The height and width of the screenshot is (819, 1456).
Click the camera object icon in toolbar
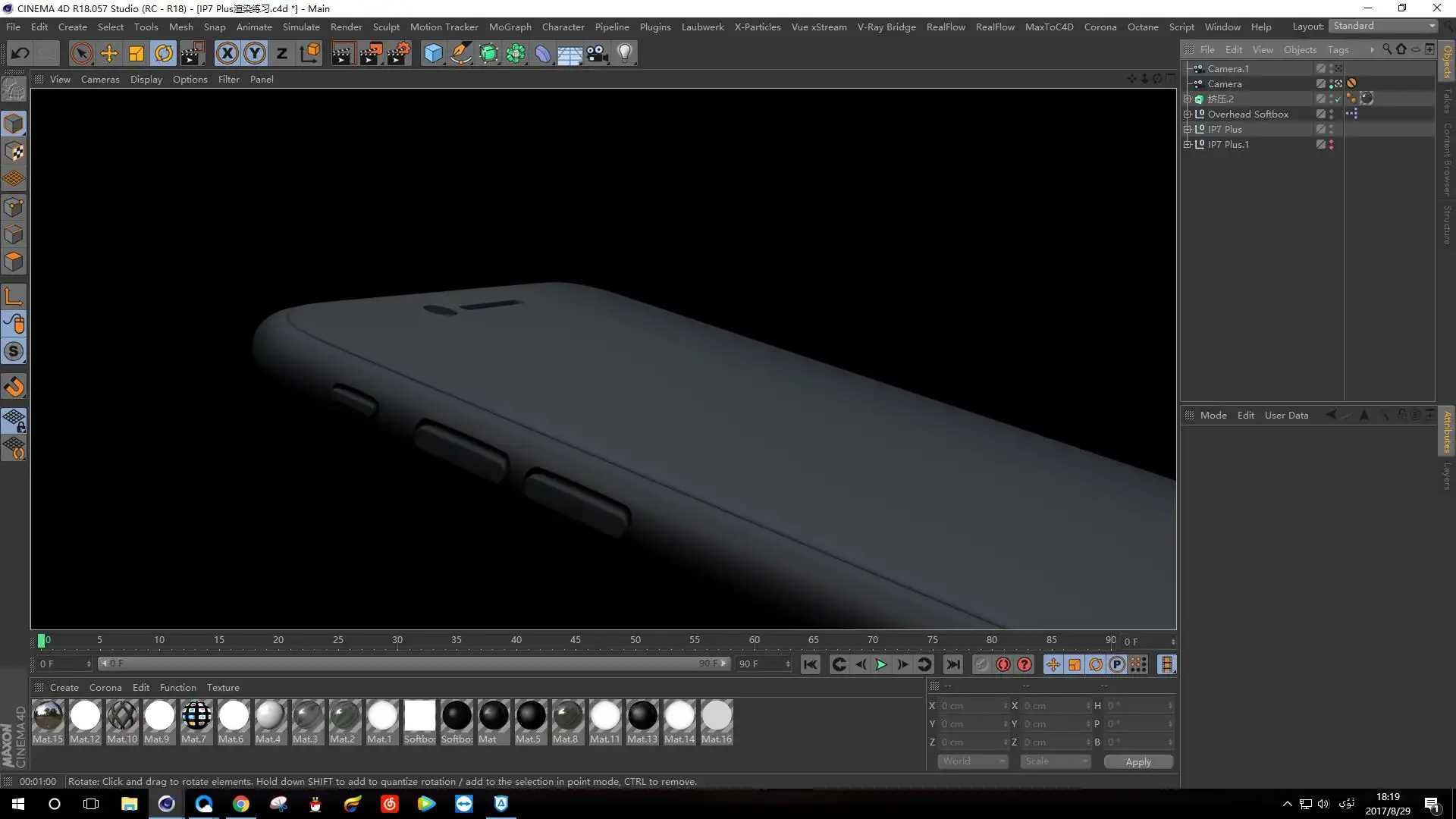(597, 53)
